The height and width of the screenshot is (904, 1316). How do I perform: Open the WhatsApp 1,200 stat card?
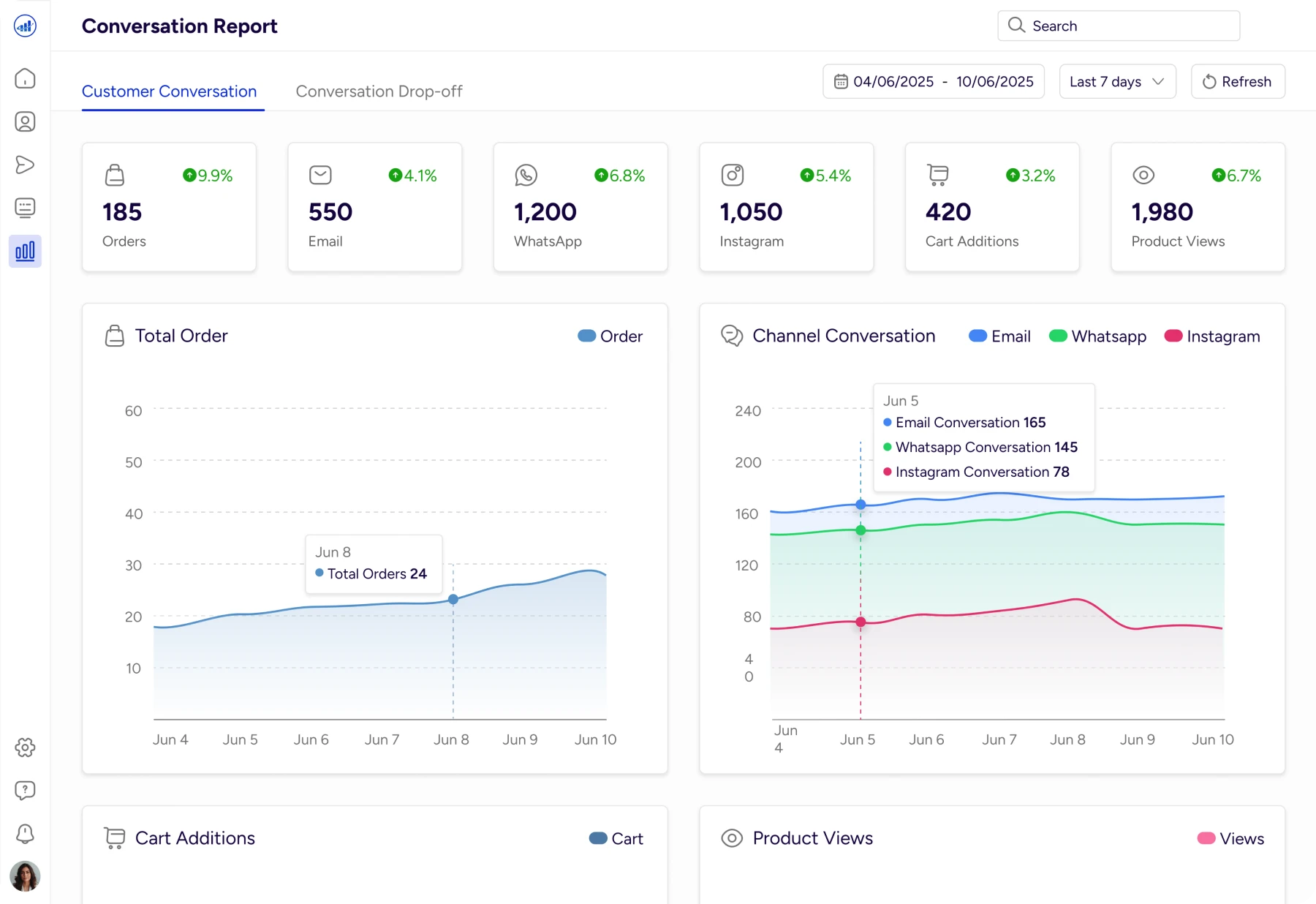click(x=581, y=207)
